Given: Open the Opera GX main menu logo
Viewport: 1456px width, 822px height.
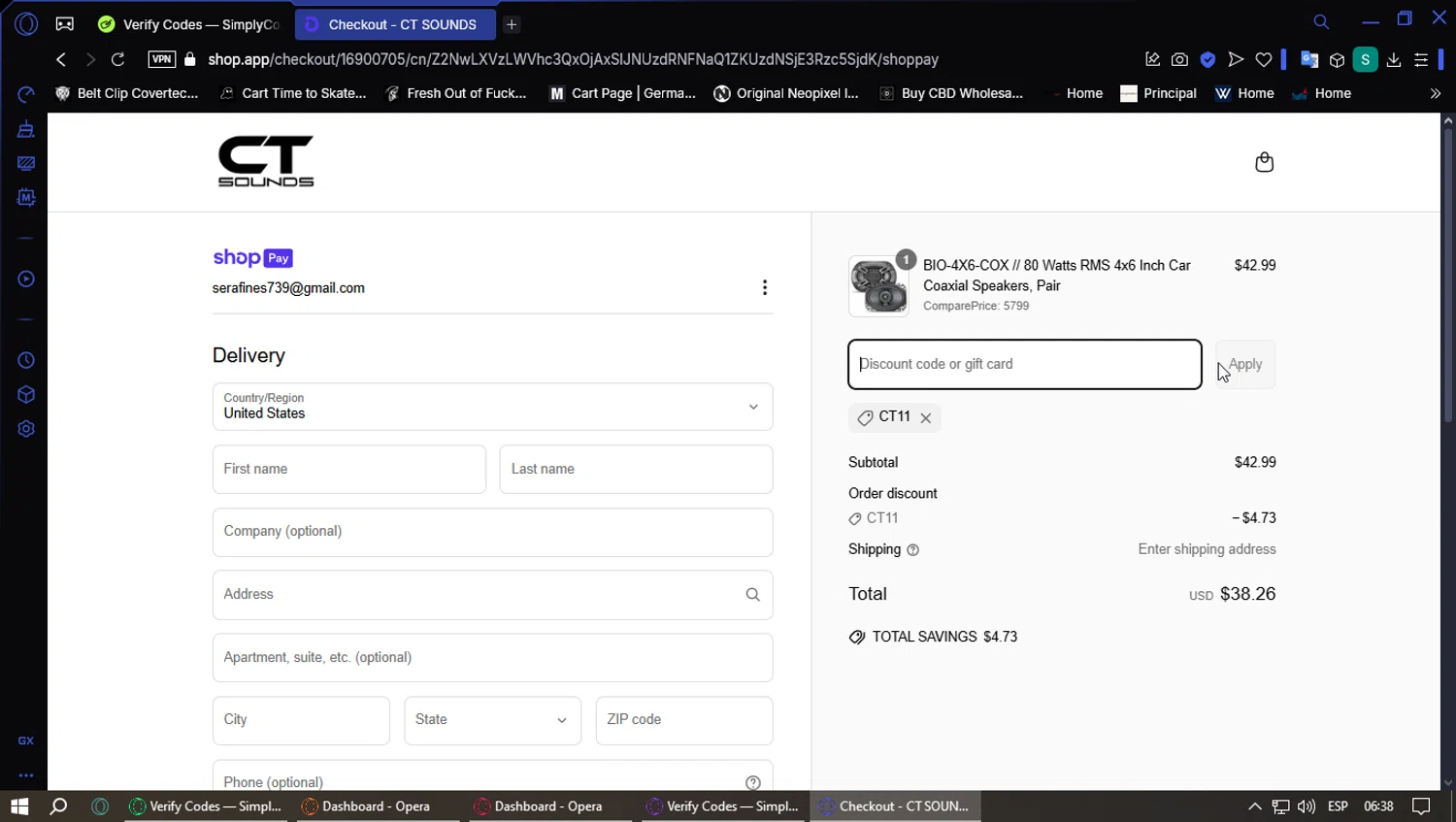Looking at the screenshot, I should point(26,24).
